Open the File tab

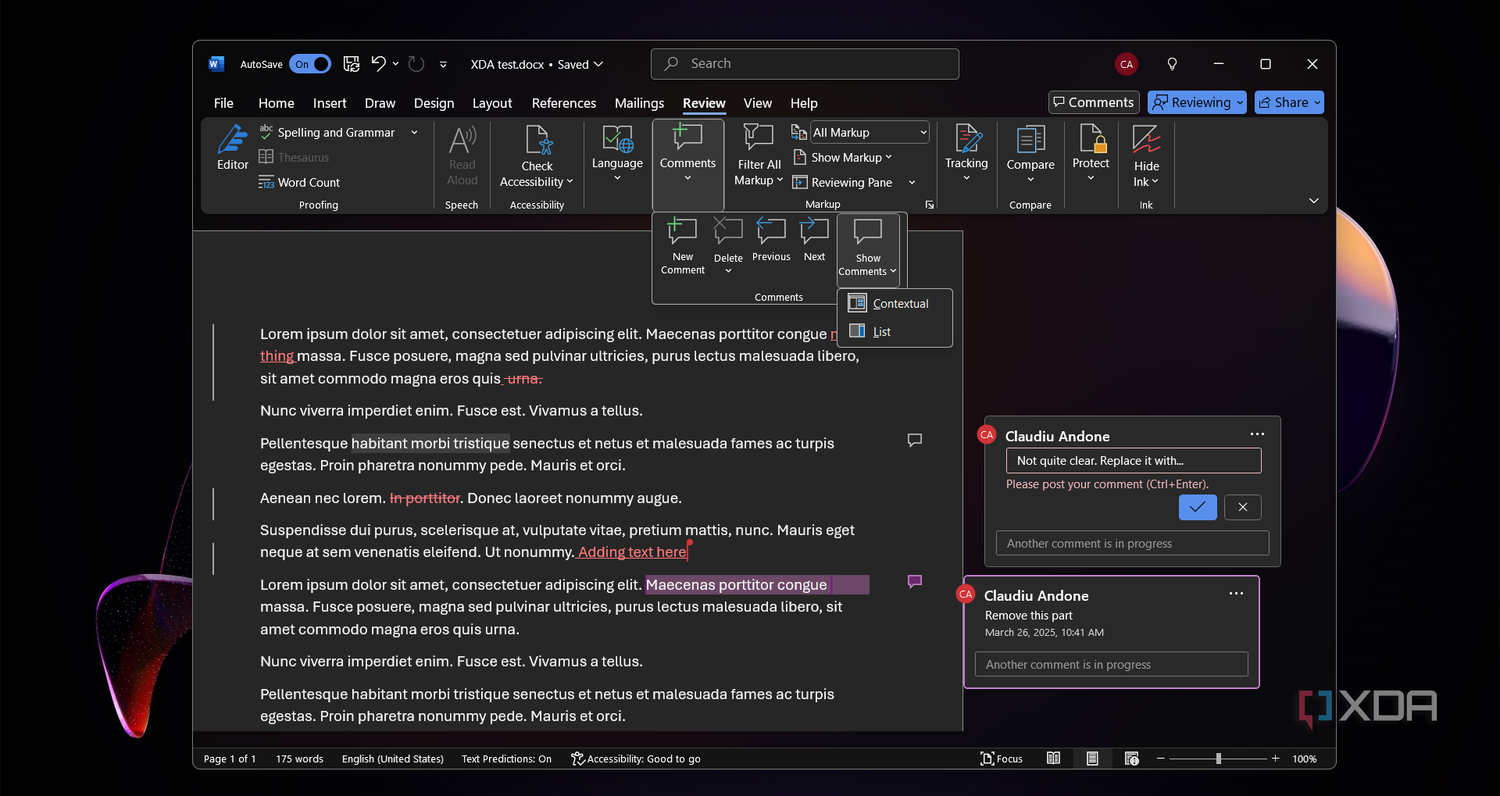(x=224, y=103)
